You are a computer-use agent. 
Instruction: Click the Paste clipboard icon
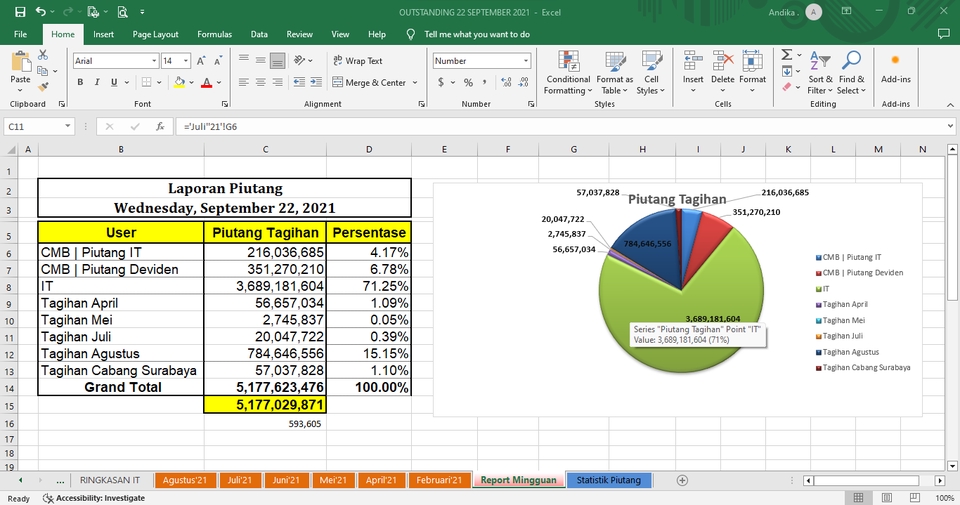click(x=20, y=62)
